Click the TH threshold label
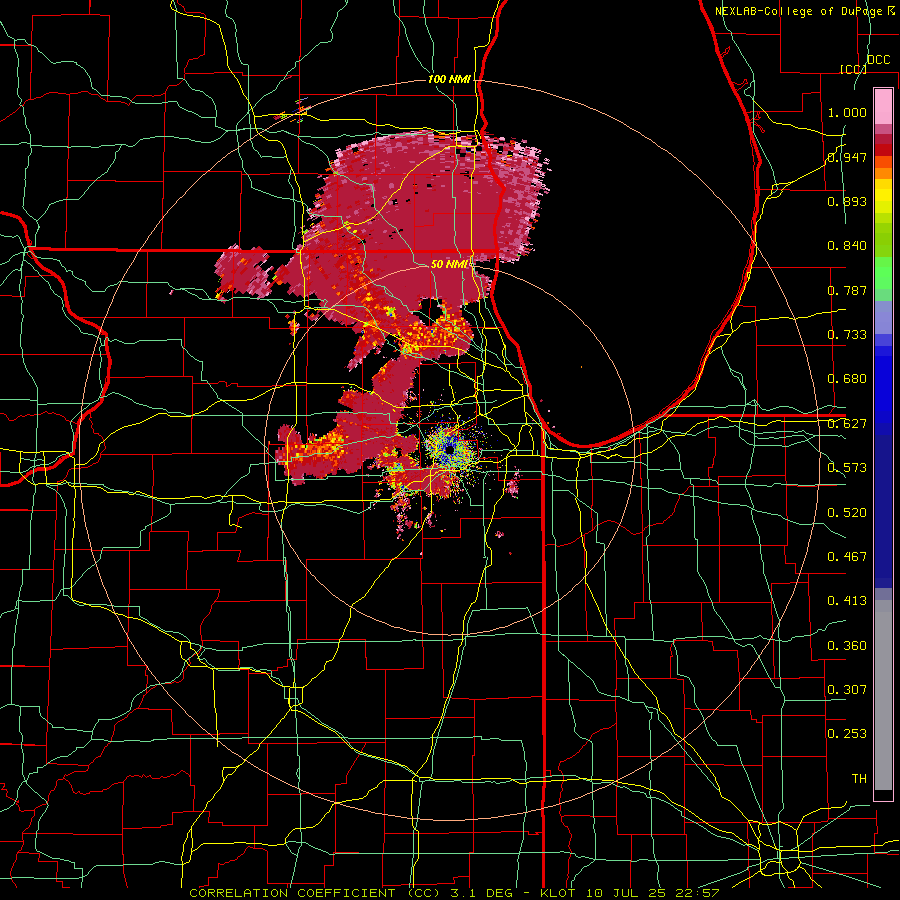This screenshot has width=900, height=900. tap(859, 779)
